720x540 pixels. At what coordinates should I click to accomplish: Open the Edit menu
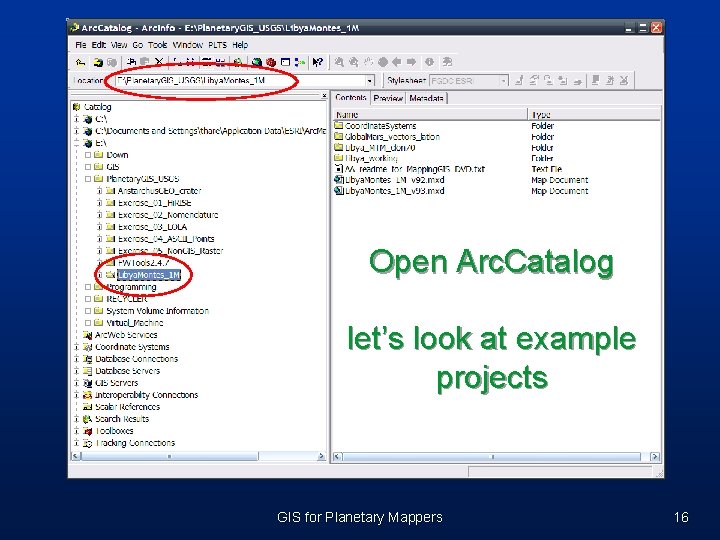pos(98,45)
